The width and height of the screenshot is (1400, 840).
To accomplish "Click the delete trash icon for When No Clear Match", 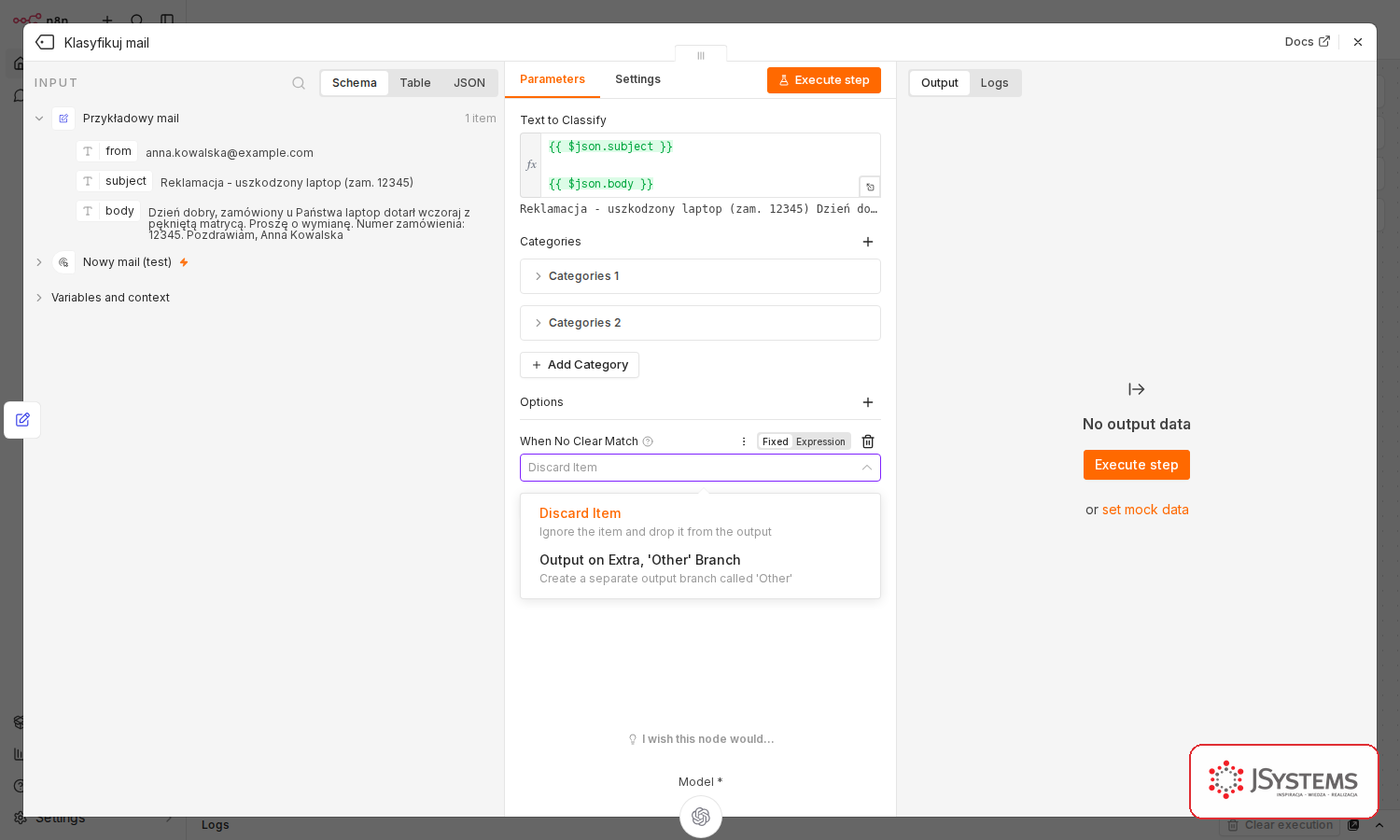I will coord(868,441).
